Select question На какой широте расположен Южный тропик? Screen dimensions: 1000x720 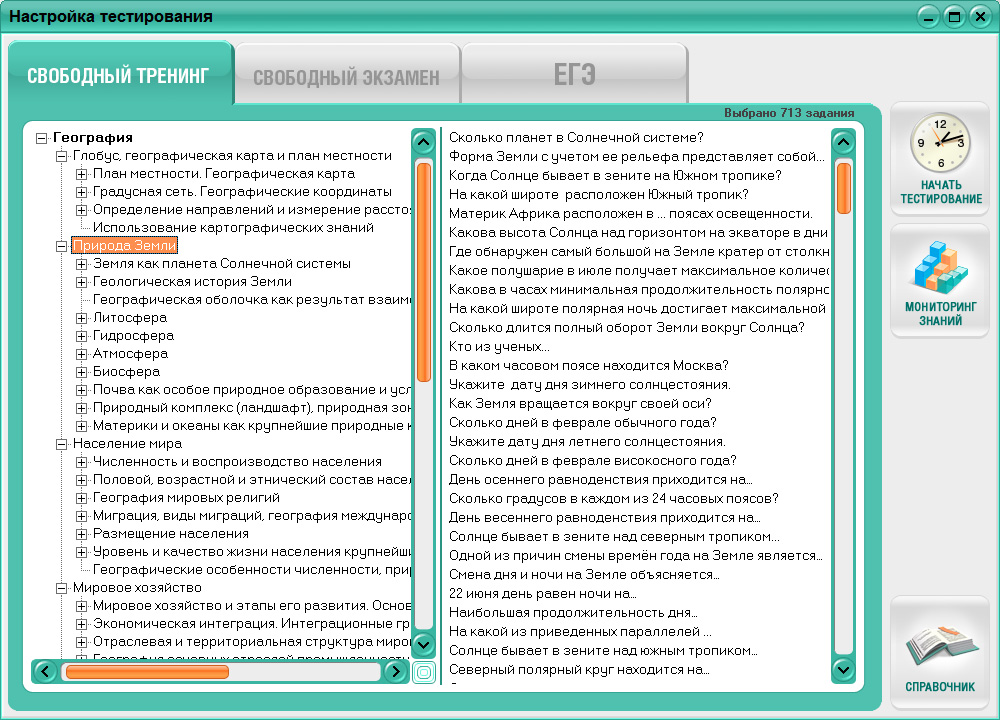(598, 195)
